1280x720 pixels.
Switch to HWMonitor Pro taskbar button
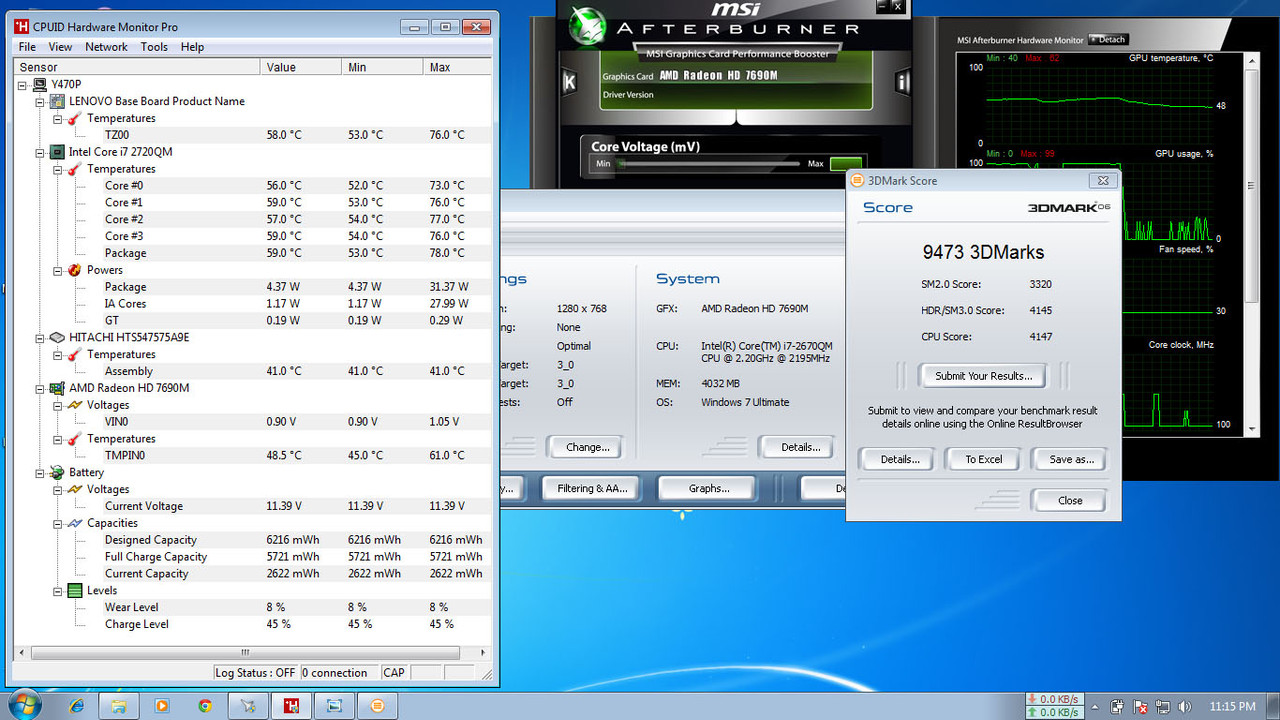click(x=292, y=705)
